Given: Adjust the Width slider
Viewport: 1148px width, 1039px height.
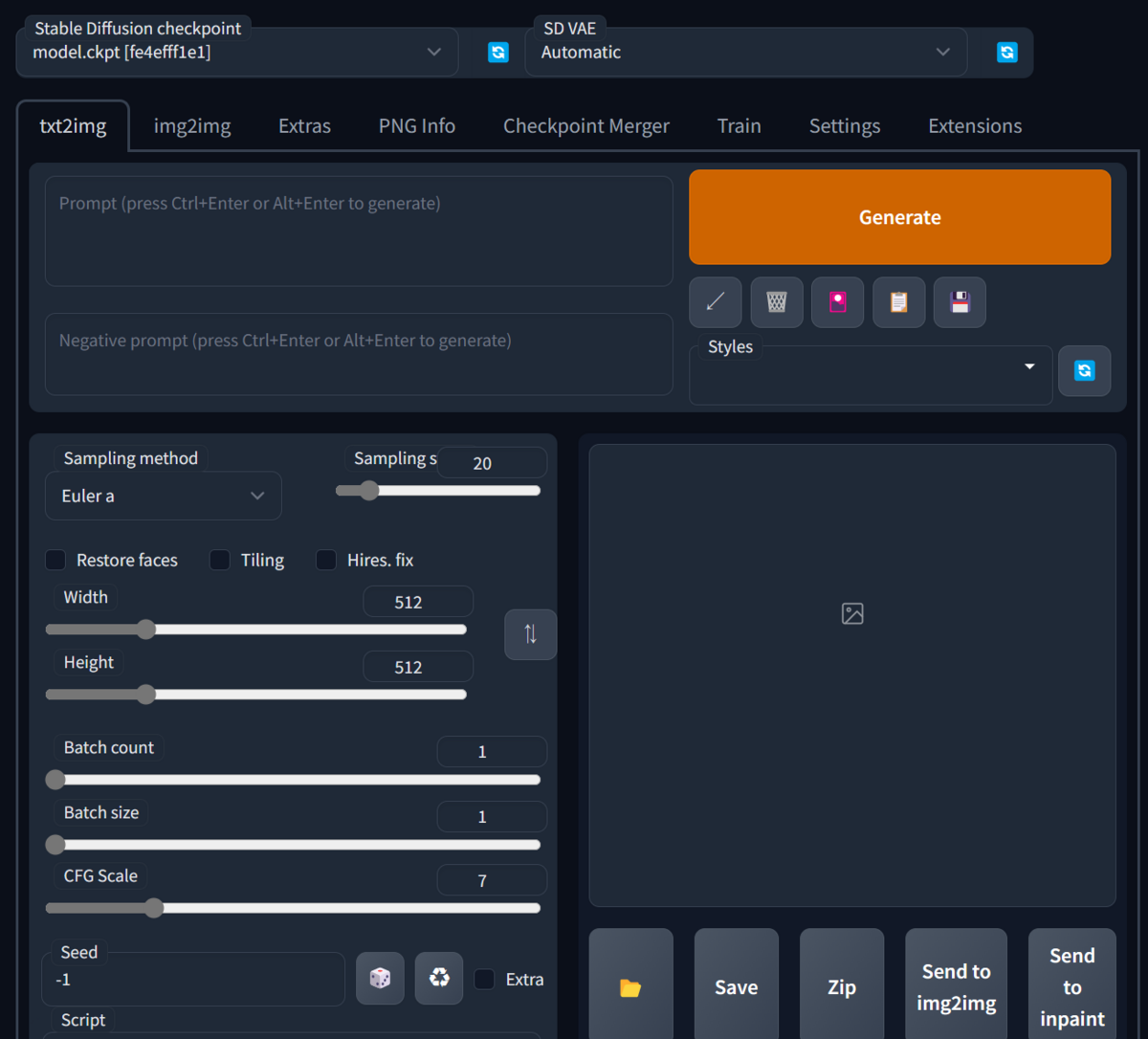Looking at the screenshot, I should [256, 630].
